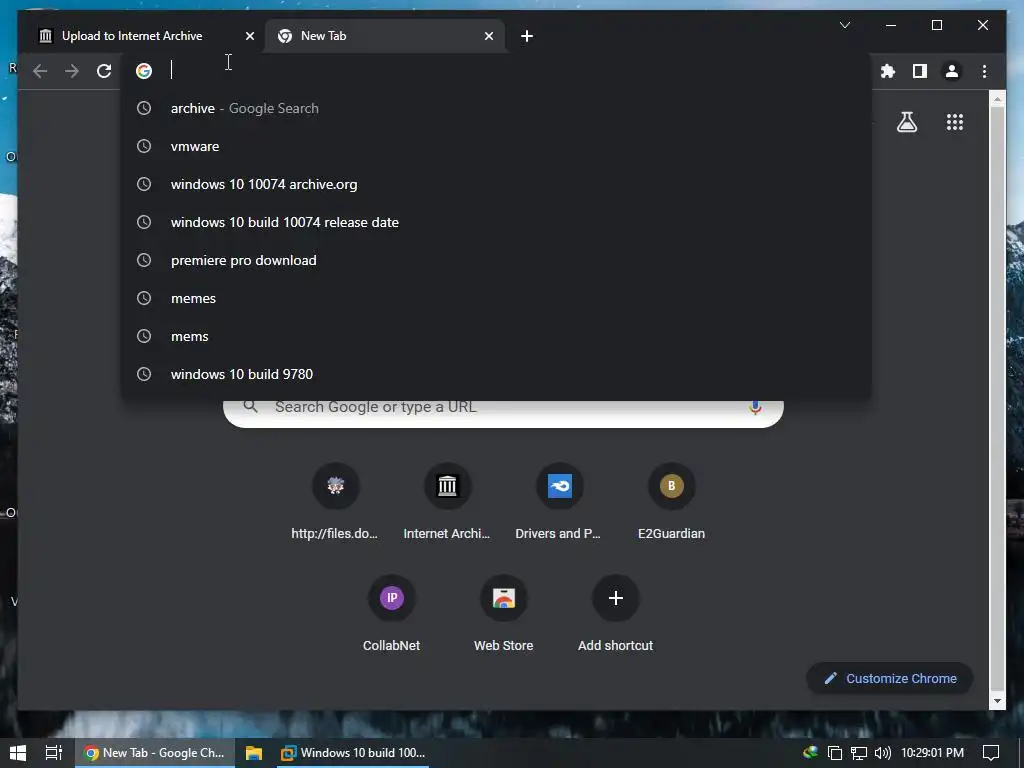
Task: Open Chrome's three-dot menu
Action: (984, 71)
